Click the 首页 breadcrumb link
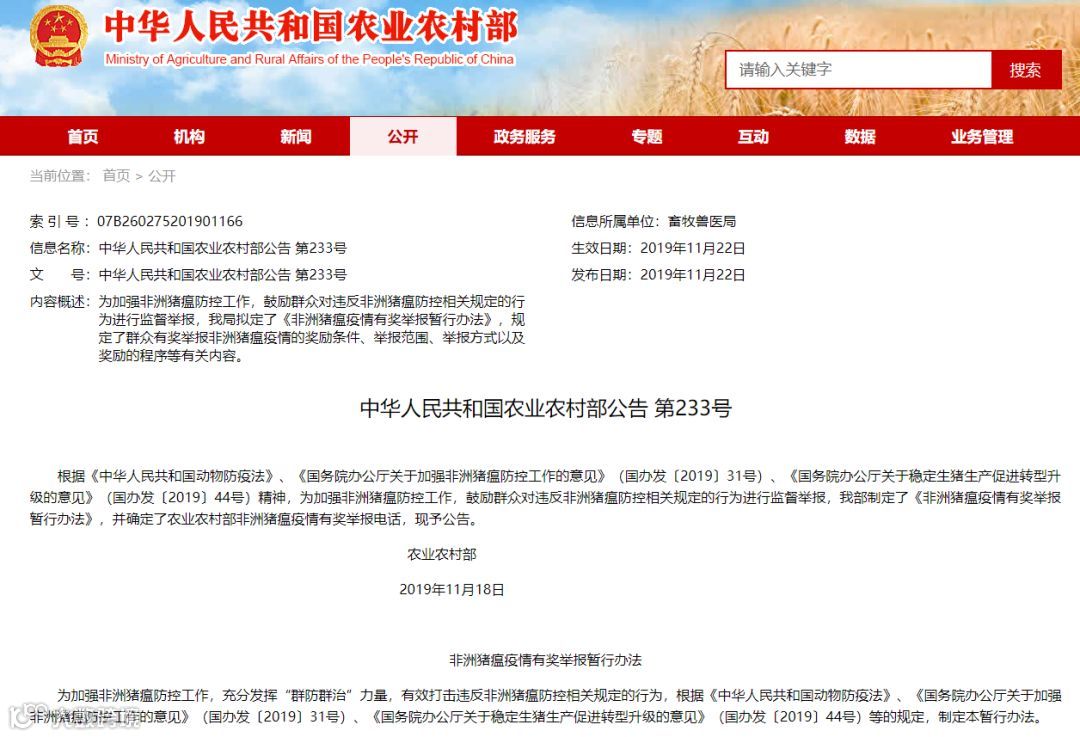Image resolution: width=1080 pixels, height=737 pixels. click(x=116, y=176)
